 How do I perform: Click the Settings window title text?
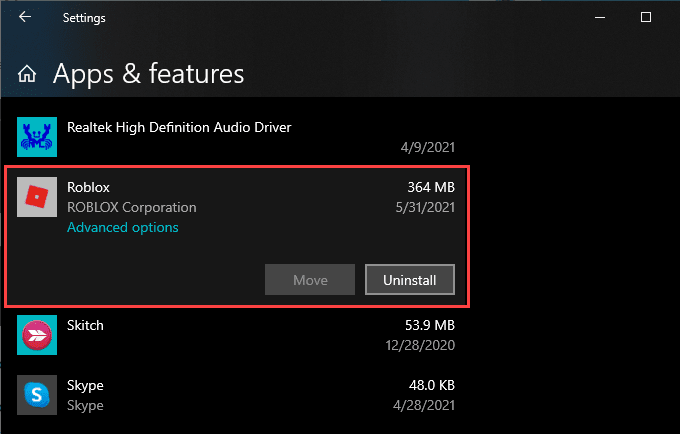(84, 17)
